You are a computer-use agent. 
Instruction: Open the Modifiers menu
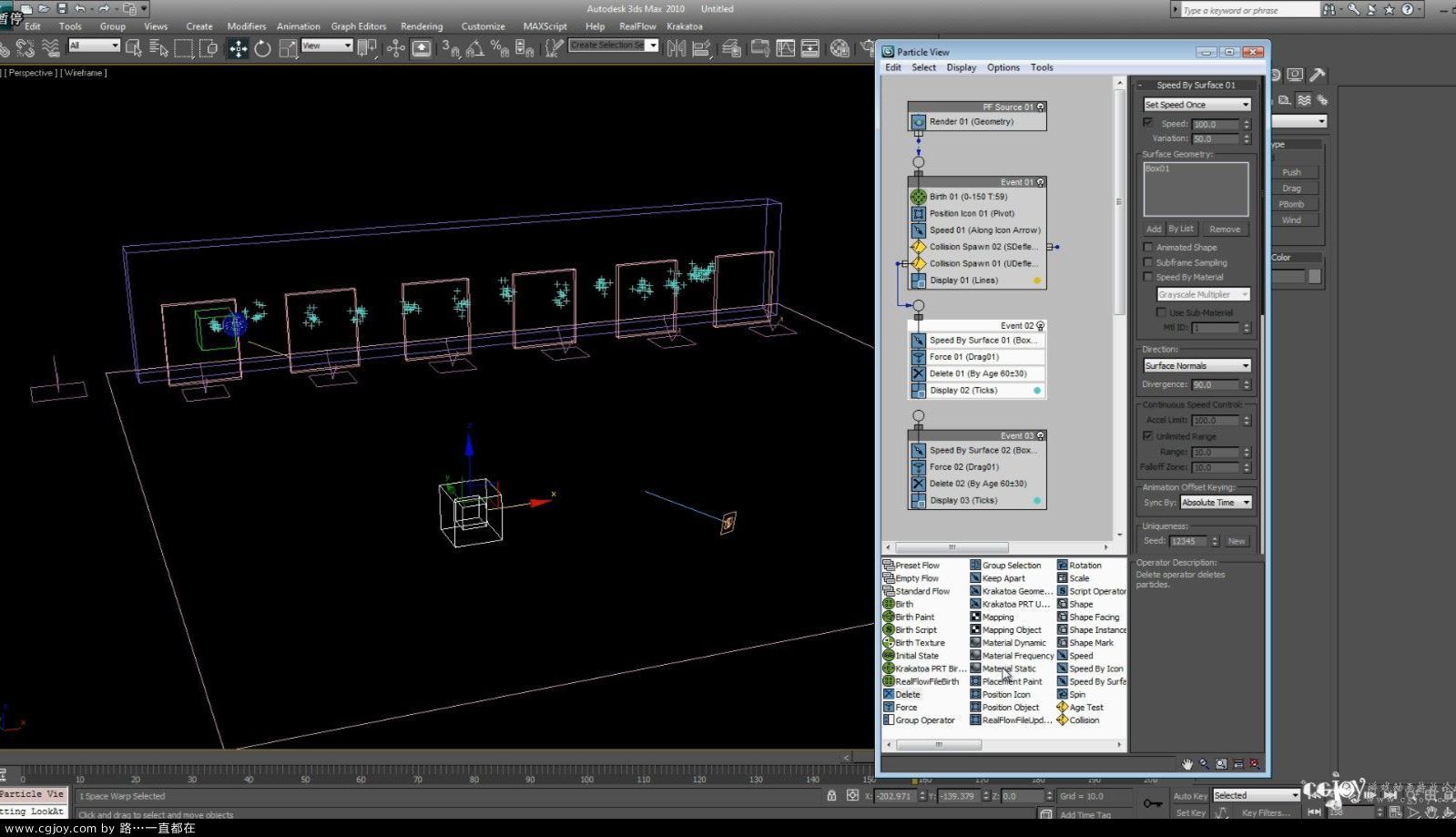pos(246,26)
